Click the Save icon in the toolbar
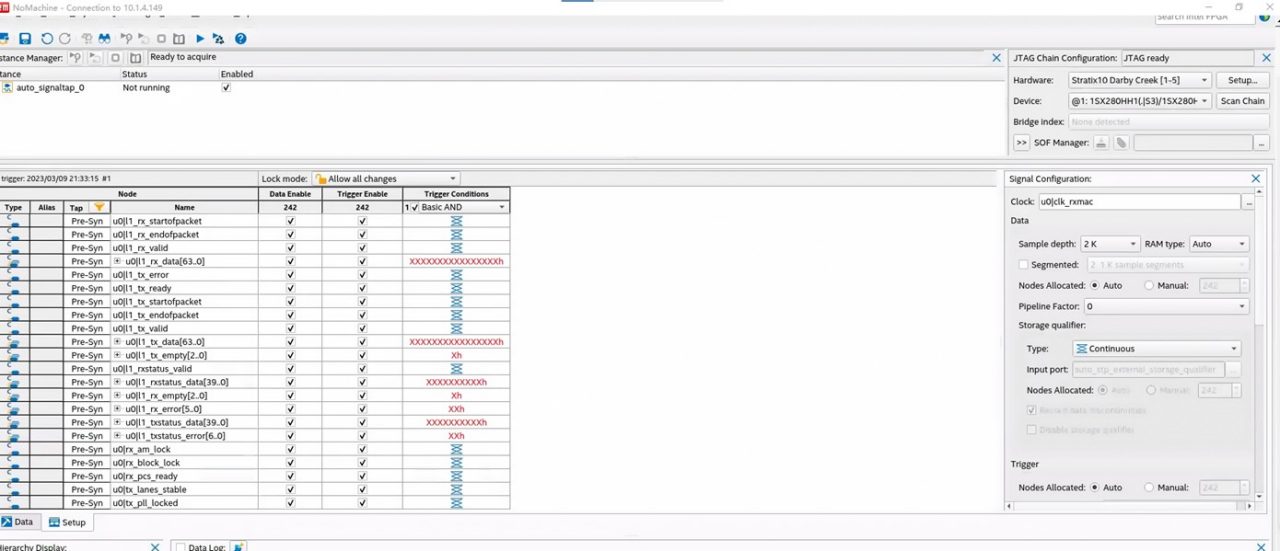 [x=25, y=39]
